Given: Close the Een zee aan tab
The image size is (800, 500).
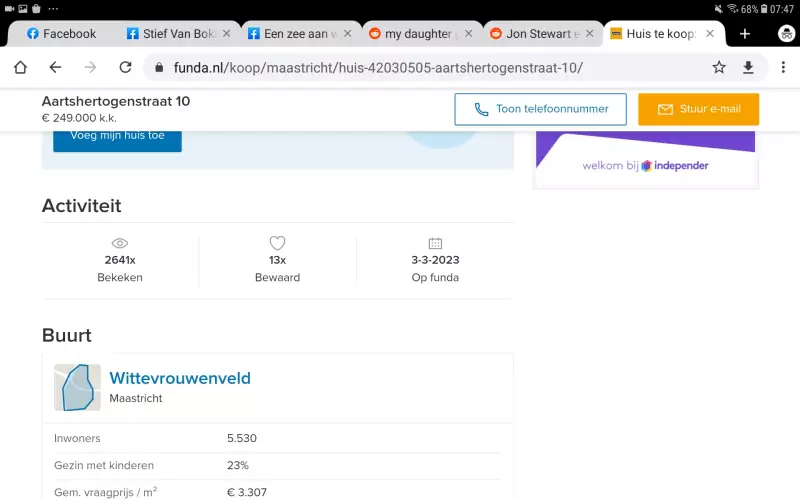Looking at the screenshot, I should (x=347, y=34).
